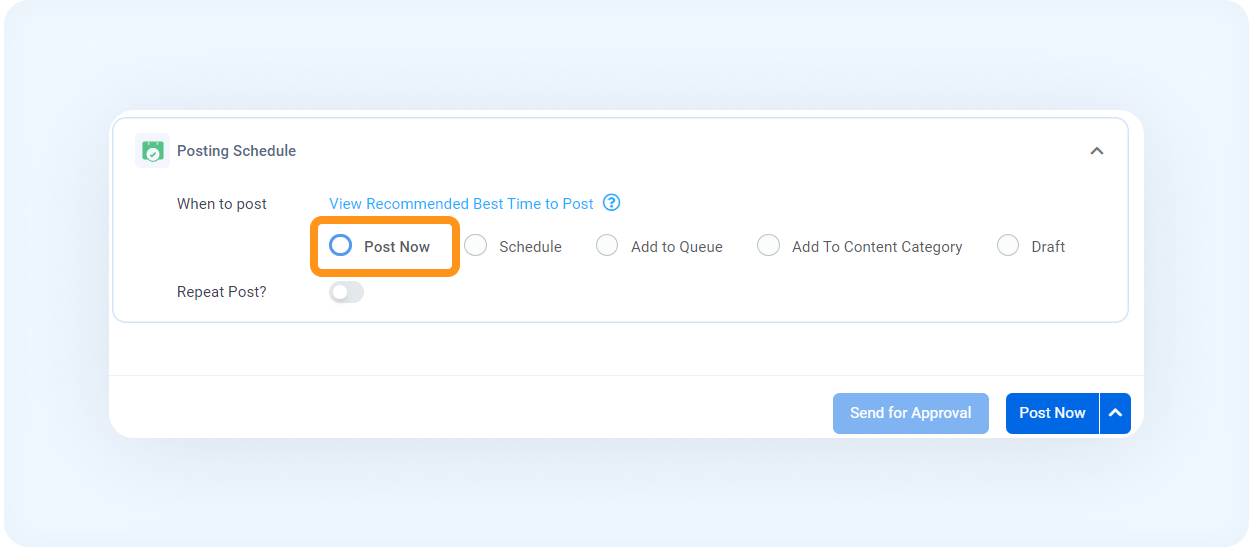Click the Add to Queue label text
The image size is (1253, 558).
pos(677,247)
